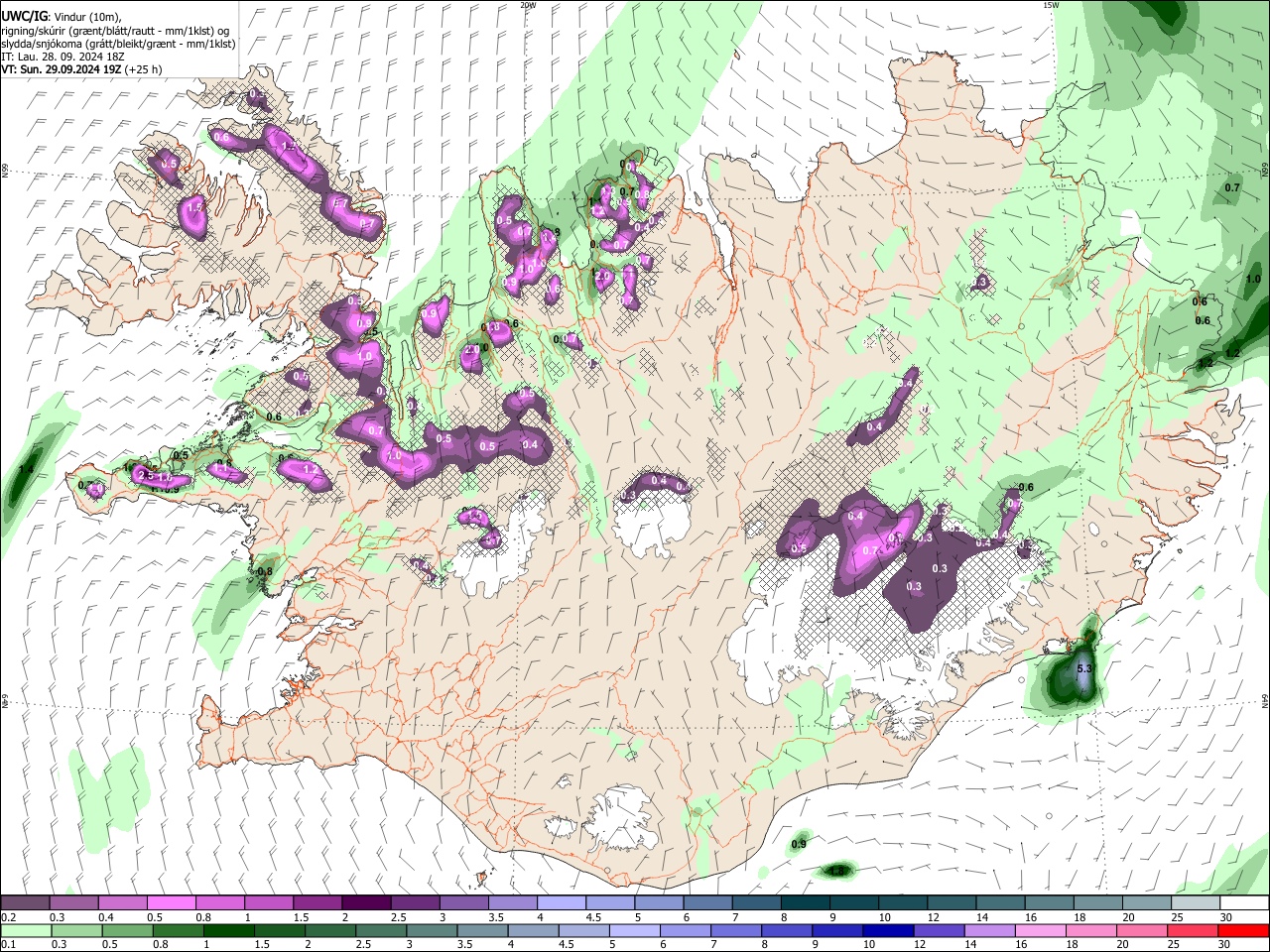The image size is (1270, 952).
Task: Click the 'IT: Lau. 28. 09. 2024 18Z' line
Action: tap(63, 57)
